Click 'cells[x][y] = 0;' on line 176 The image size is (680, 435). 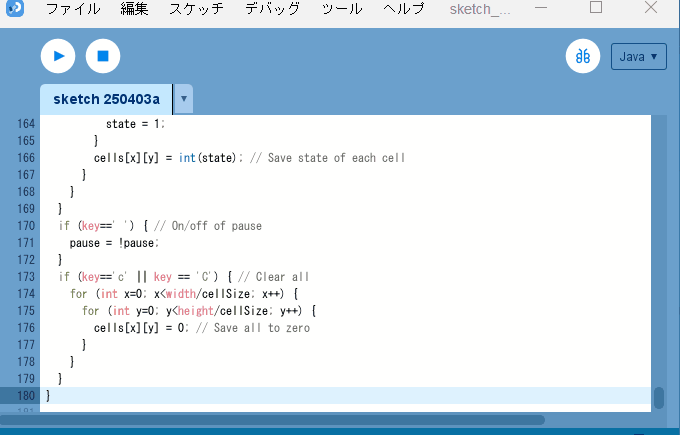point(141,328)
